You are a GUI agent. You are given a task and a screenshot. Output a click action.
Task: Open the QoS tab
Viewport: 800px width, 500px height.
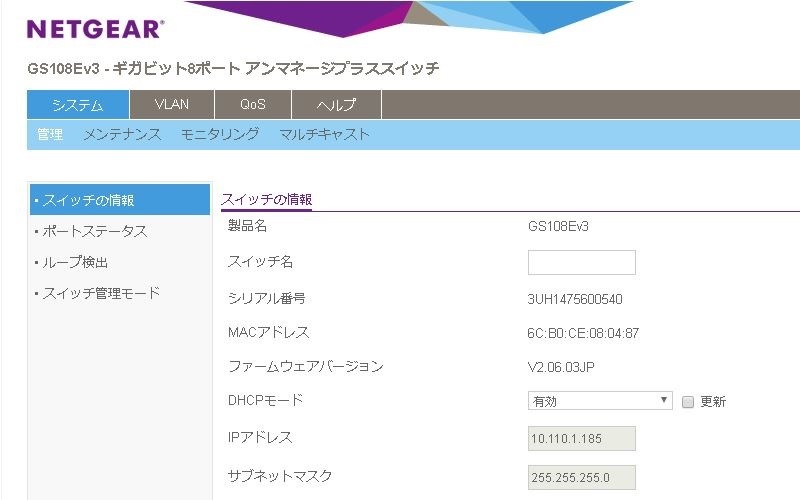click(x=253, y=105)
